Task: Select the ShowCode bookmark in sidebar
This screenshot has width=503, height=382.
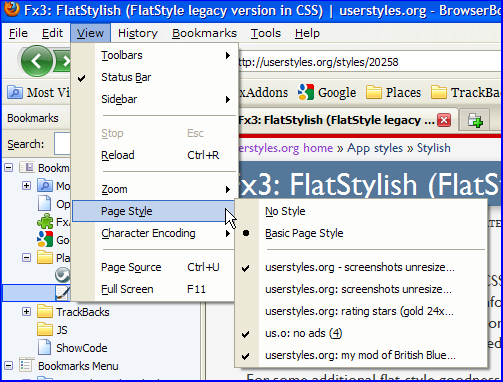Action: click(72, 348)
